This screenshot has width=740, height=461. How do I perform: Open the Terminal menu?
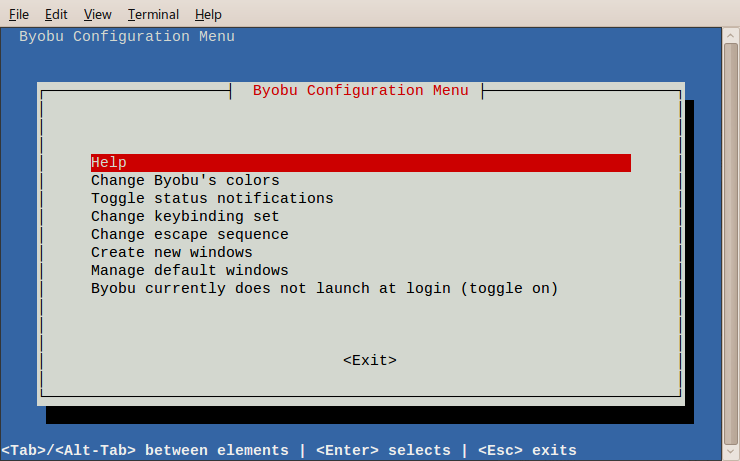[x=153, y=15]
